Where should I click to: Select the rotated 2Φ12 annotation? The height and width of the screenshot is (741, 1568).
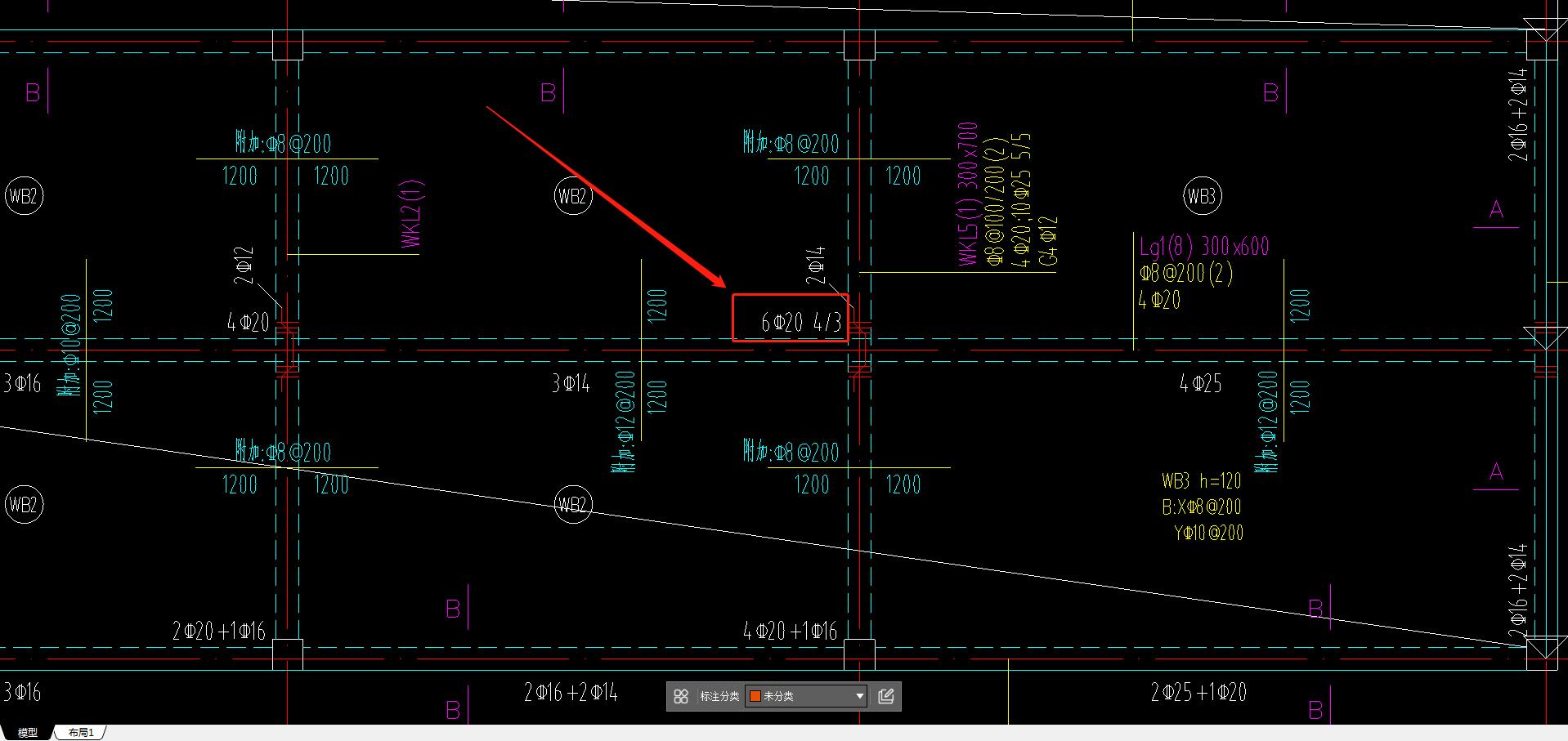244,266
